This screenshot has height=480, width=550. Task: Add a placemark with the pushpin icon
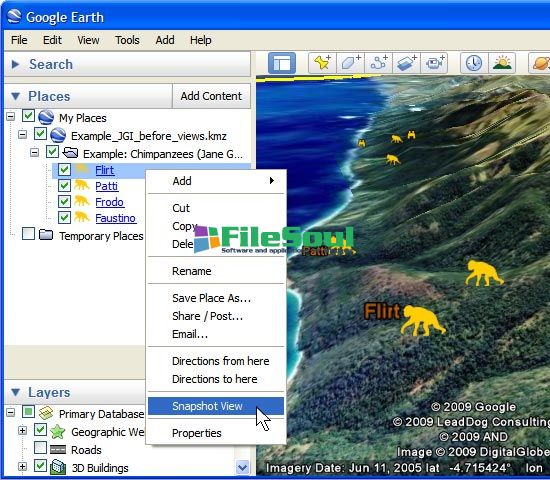point(322,63)
